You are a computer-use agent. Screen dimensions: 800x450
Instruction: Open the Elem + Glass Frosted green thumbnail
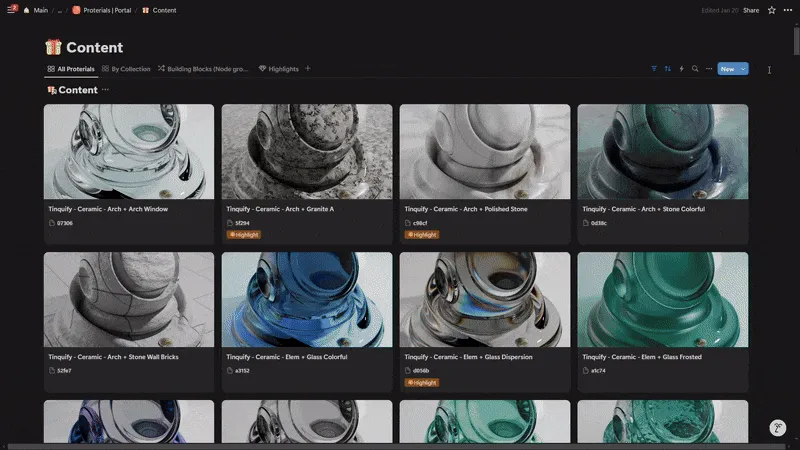point(663,299)
